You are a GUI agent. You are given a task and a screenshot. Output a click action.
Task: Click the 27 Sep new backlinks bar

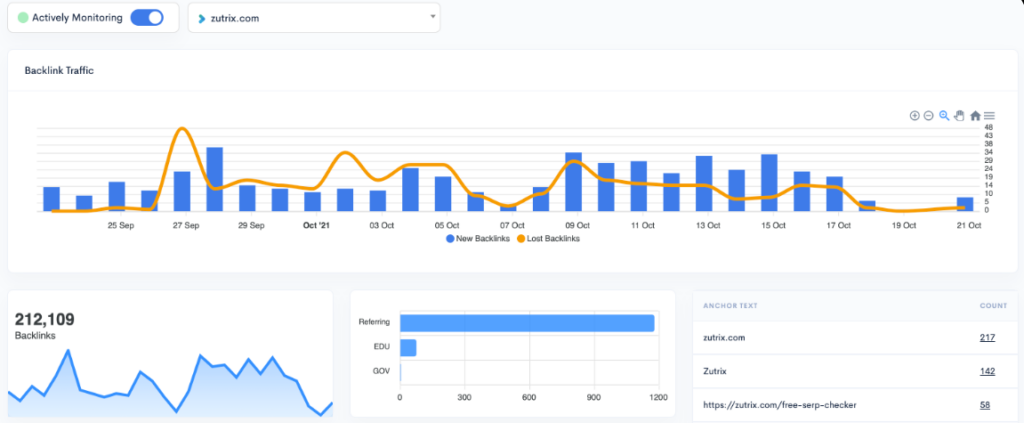tap(182, 191)
